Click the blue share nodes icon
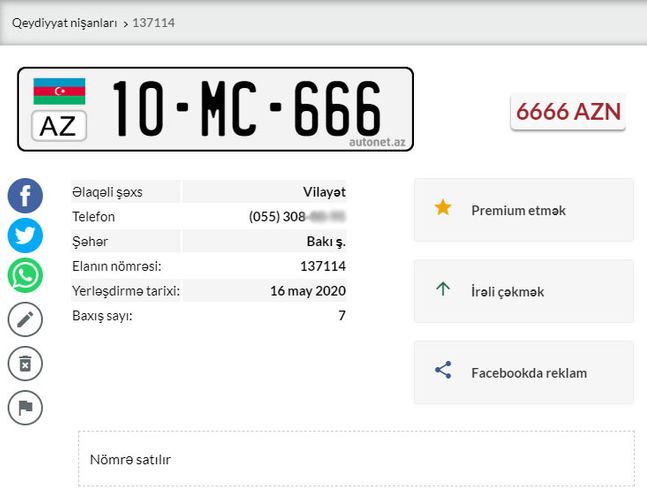Screen dimensions: 647x500 tap(443, 370)
